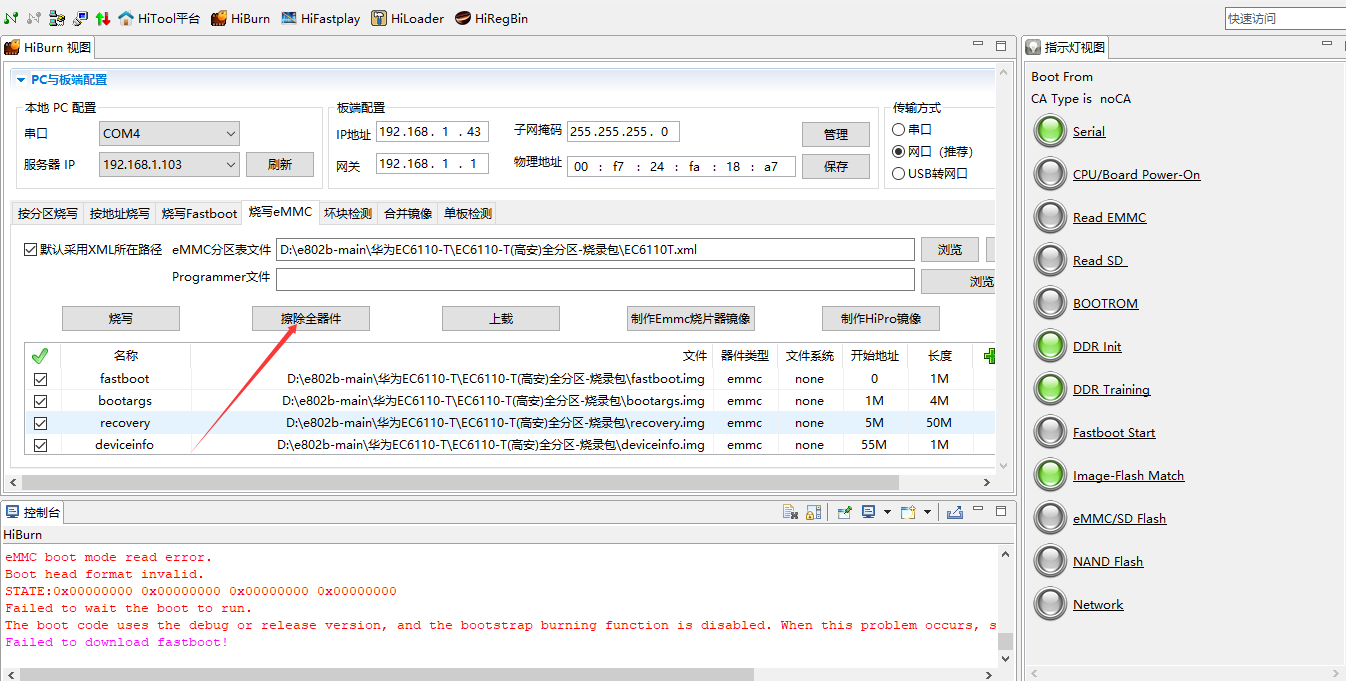Viewport: 1346px width, 681px height.
Task: Click the 烧写 burn button
Action: 121,318
